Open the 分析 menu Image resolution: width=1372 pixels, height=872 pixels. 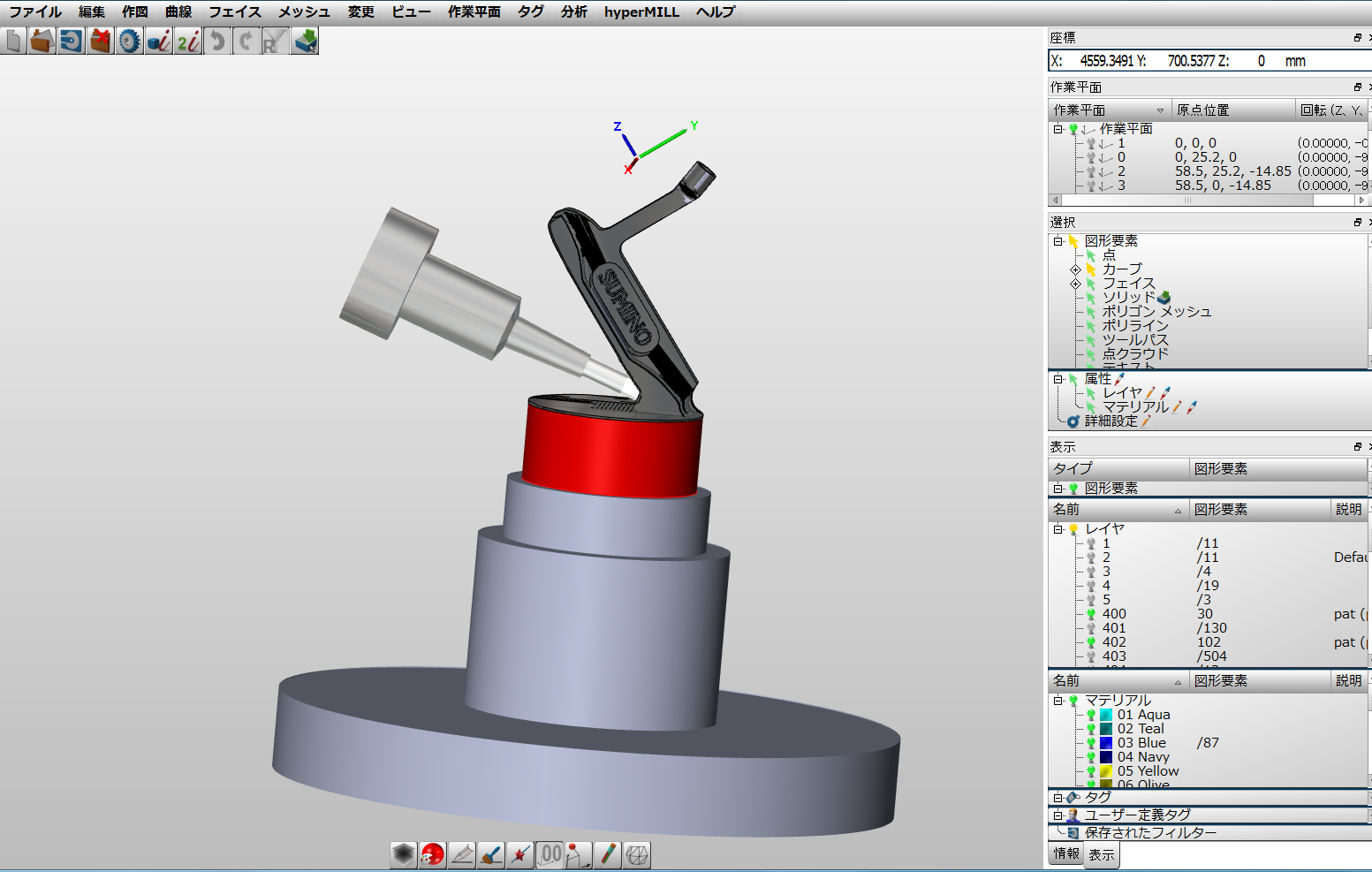574,11
